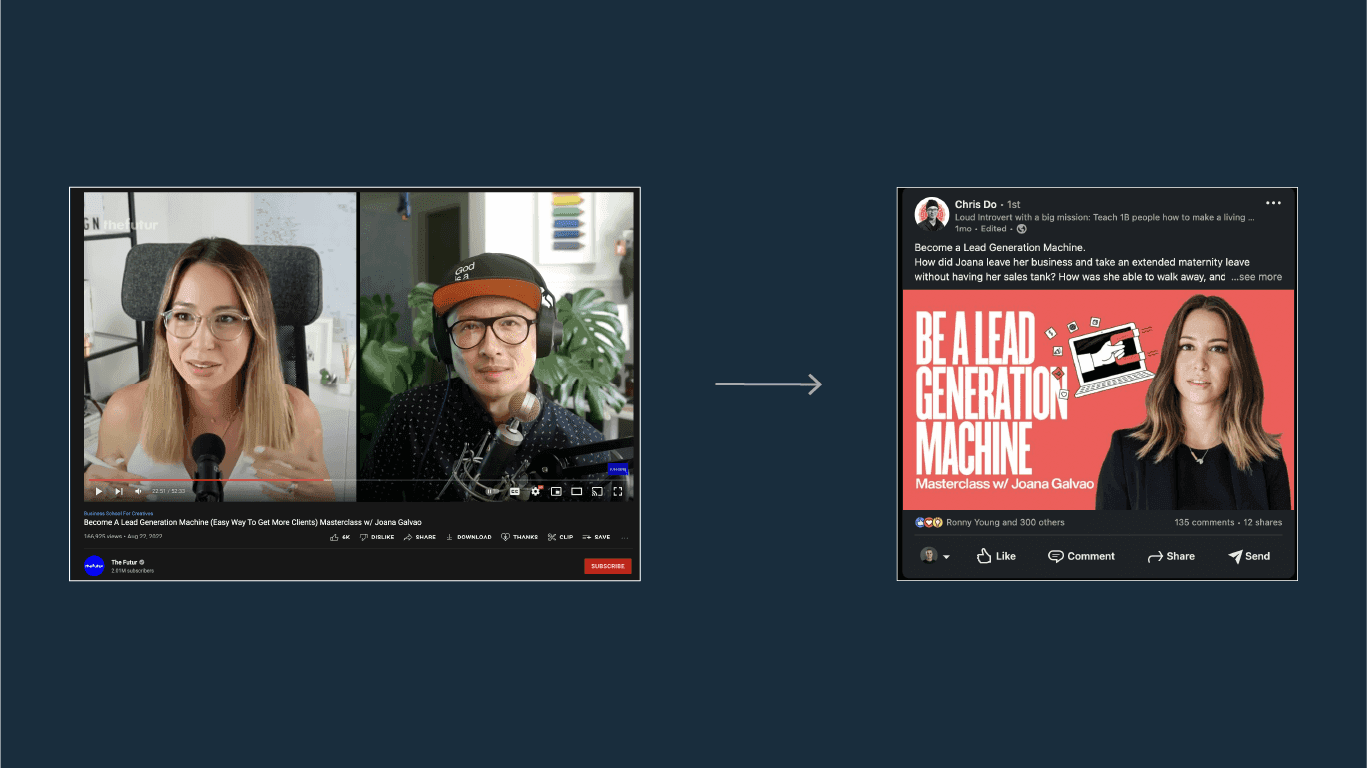The height and width of the screenshot is (768, 1367).
Task: Click The Futur channel avatar
Action: pyautogui.click(x=93, y=565)
